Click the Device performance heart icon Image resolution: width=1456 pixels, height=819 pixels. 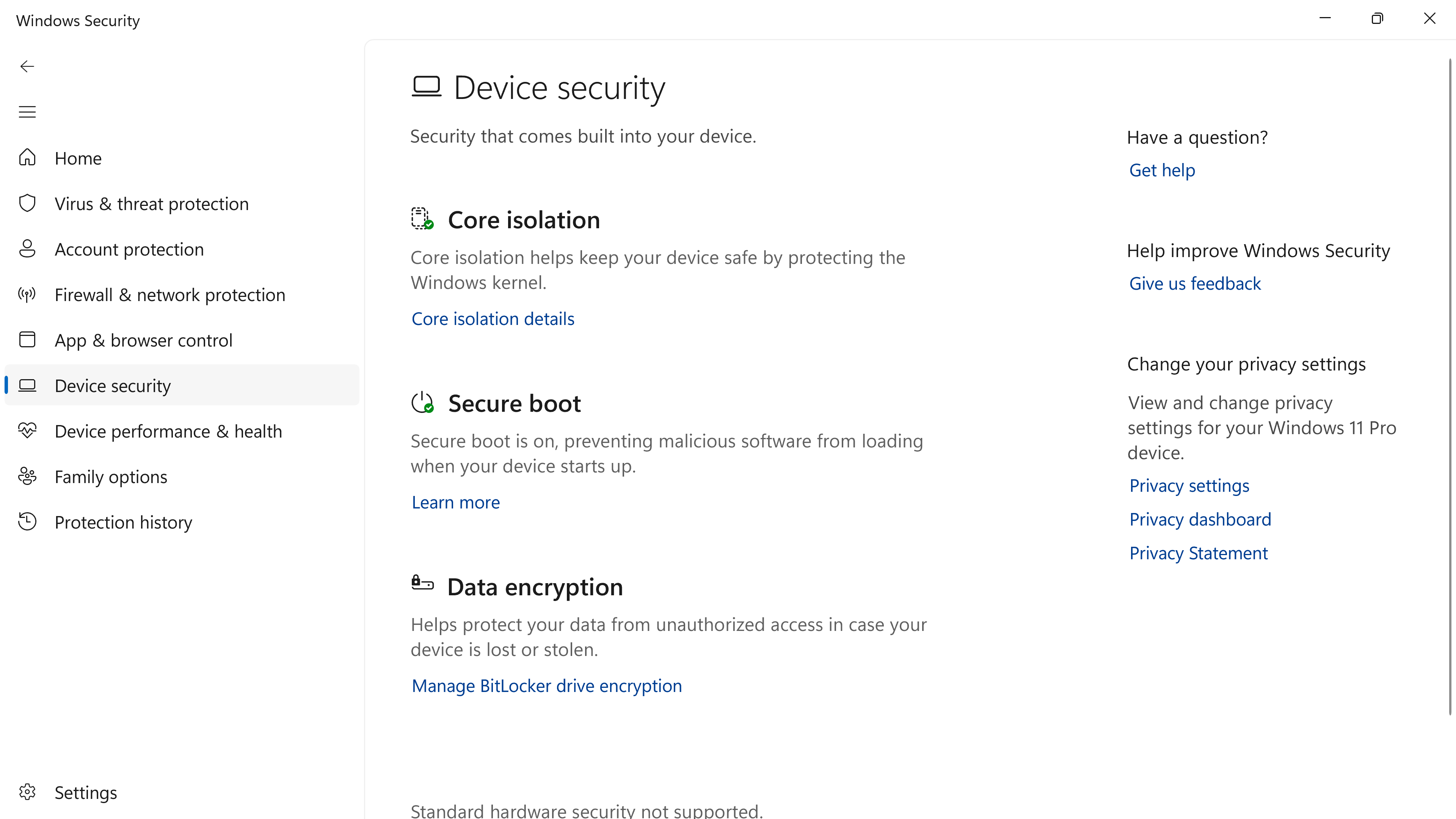coord(27,431)
